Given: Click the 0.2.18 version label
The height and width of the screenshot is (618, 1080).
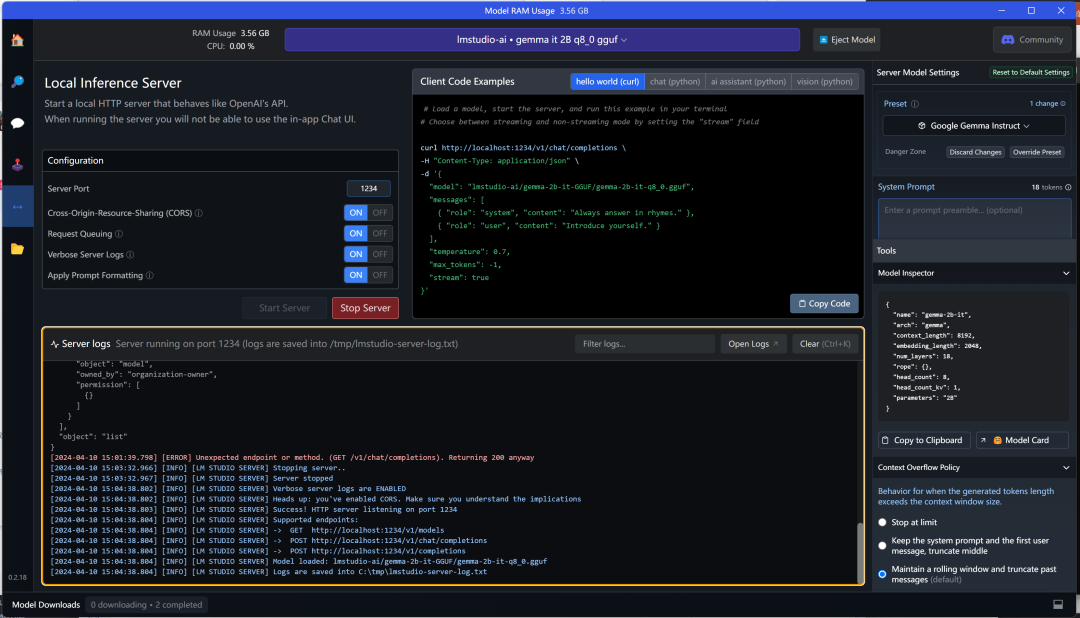Looking at the screenshot, I should [17, 577].
